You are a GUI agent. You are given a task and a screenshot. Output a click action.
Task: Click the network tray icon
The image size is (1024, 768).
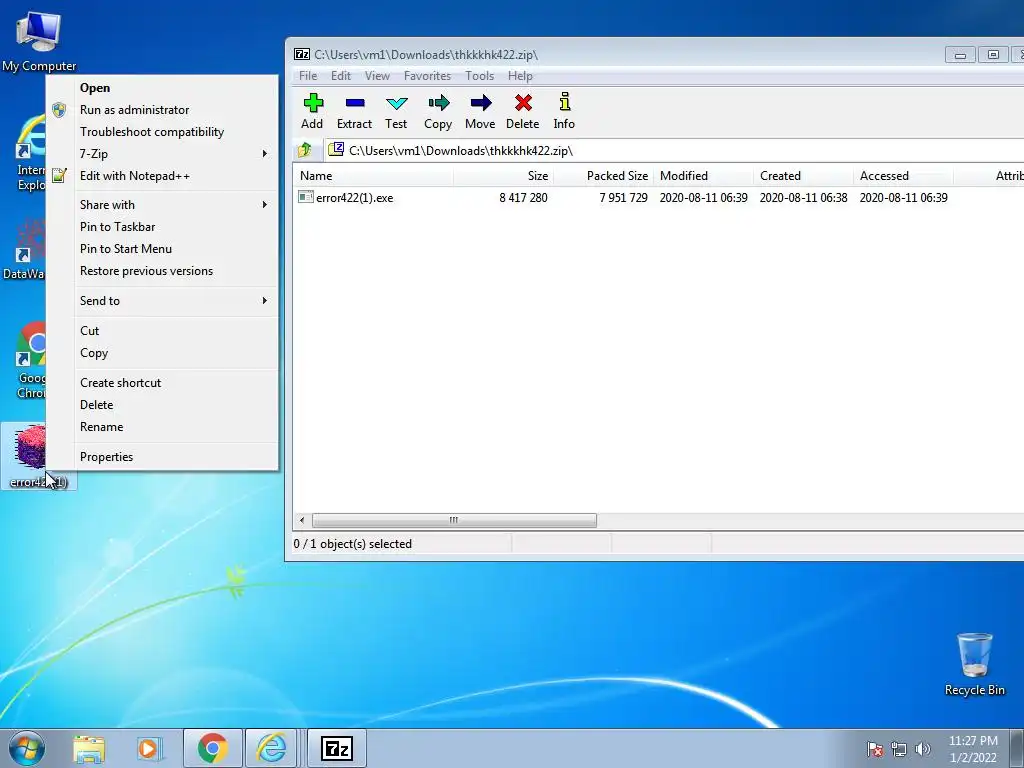[x=899, y=749]
